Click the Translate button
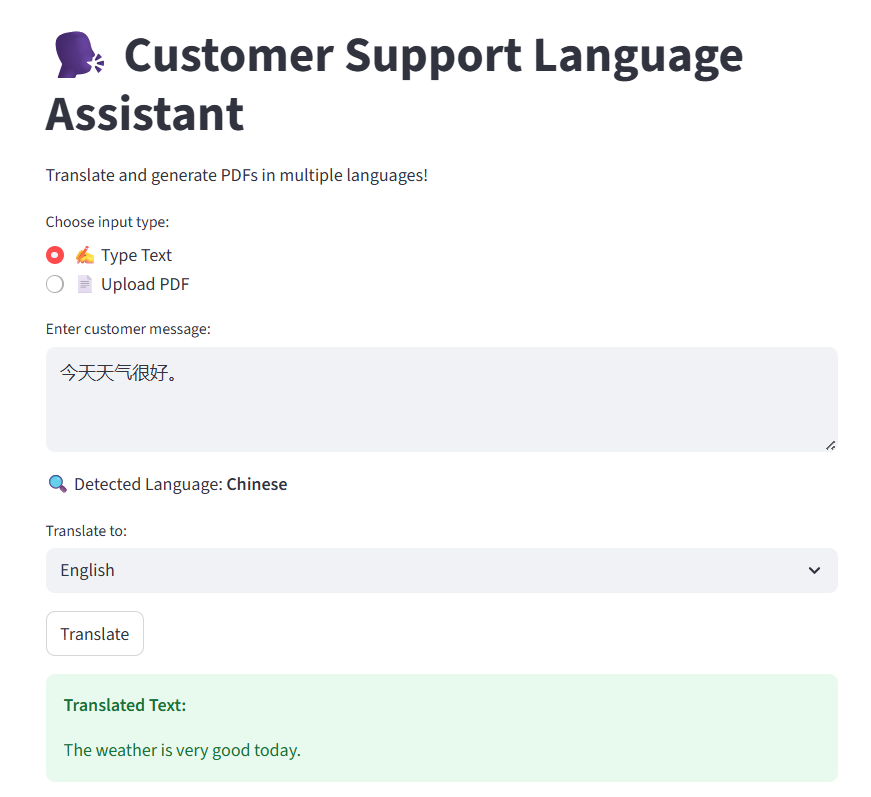This screenshot has height=797, width=871. tap(95, 634)
